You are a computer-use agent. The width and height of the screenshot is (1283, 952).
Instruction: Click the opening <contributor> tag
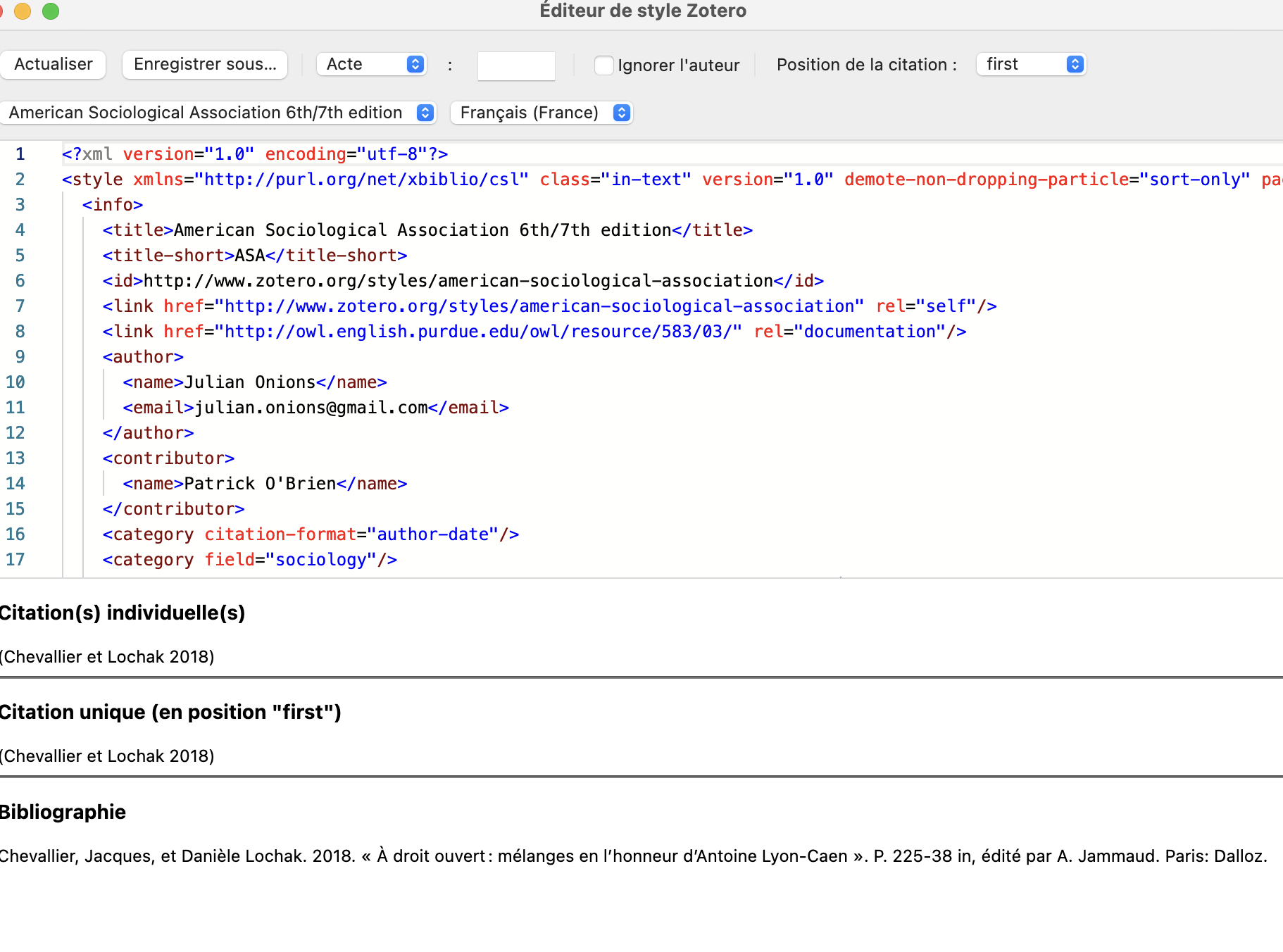[x=168, y=458]
